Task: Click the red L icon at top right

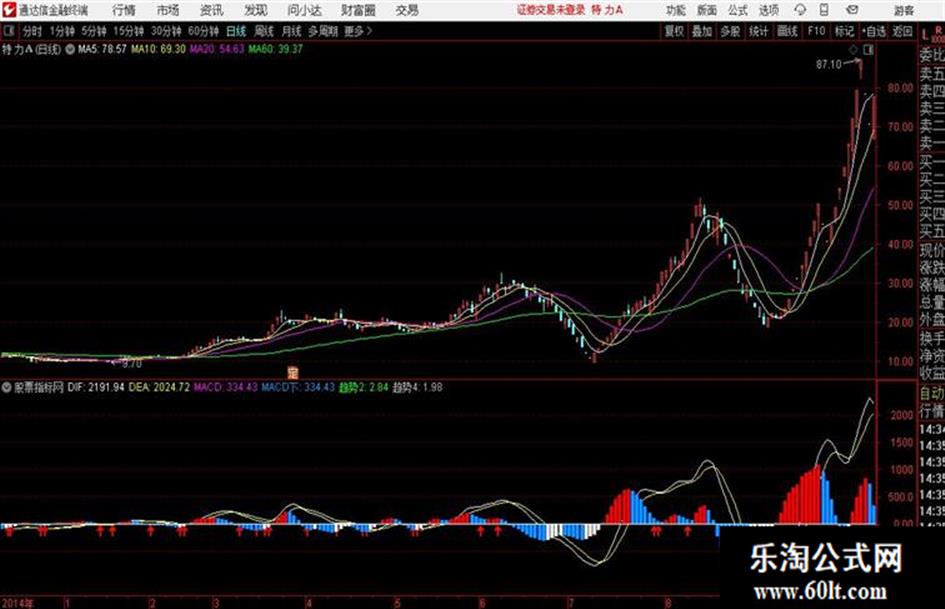Action: click(x=925, y=35)
